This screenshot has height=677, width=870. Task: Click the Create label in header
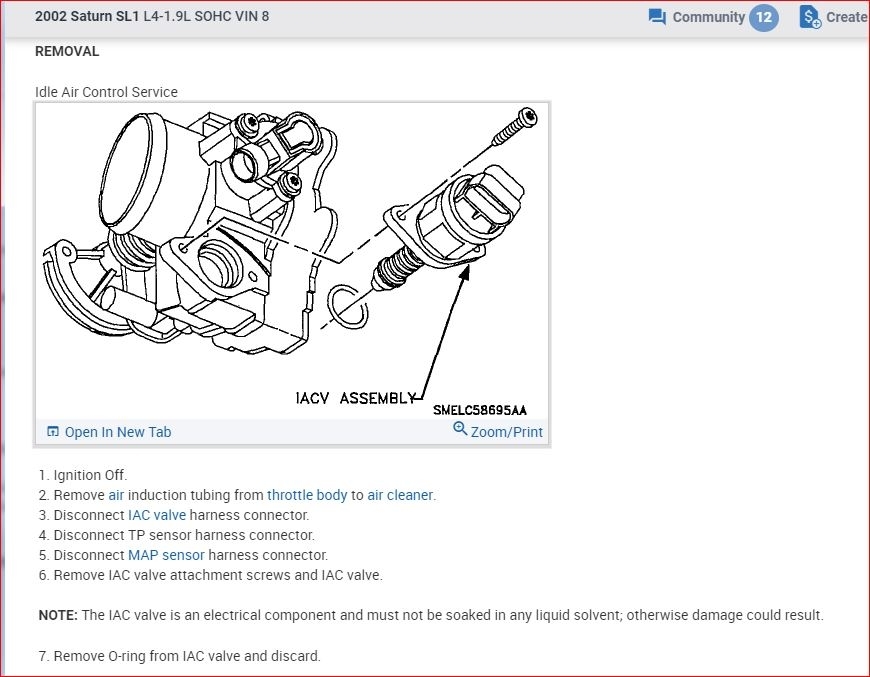[x=847, y=17]
